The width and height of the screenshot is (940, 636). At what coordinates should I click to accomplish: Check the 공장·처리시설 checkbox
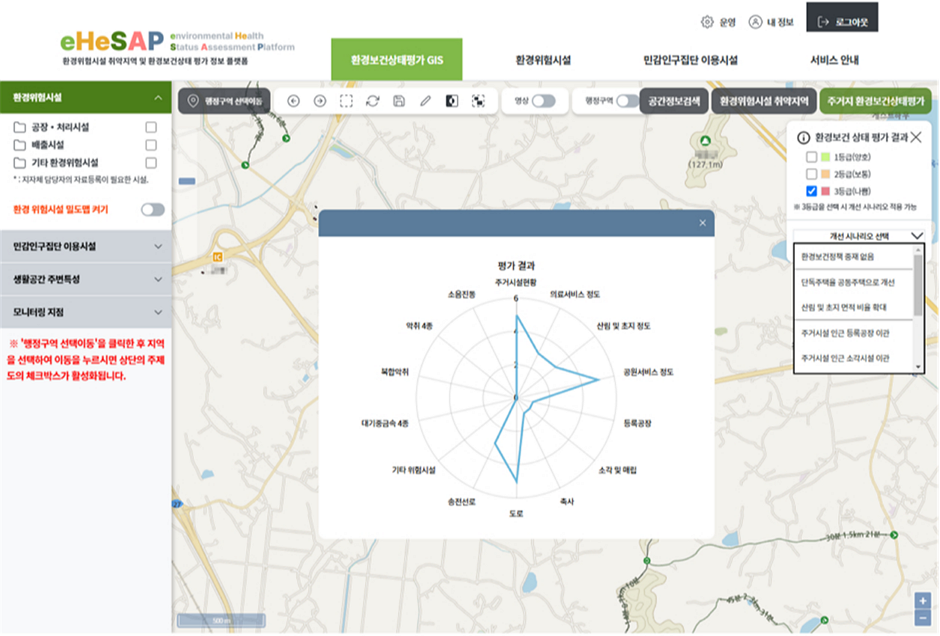tap(151, 127)
